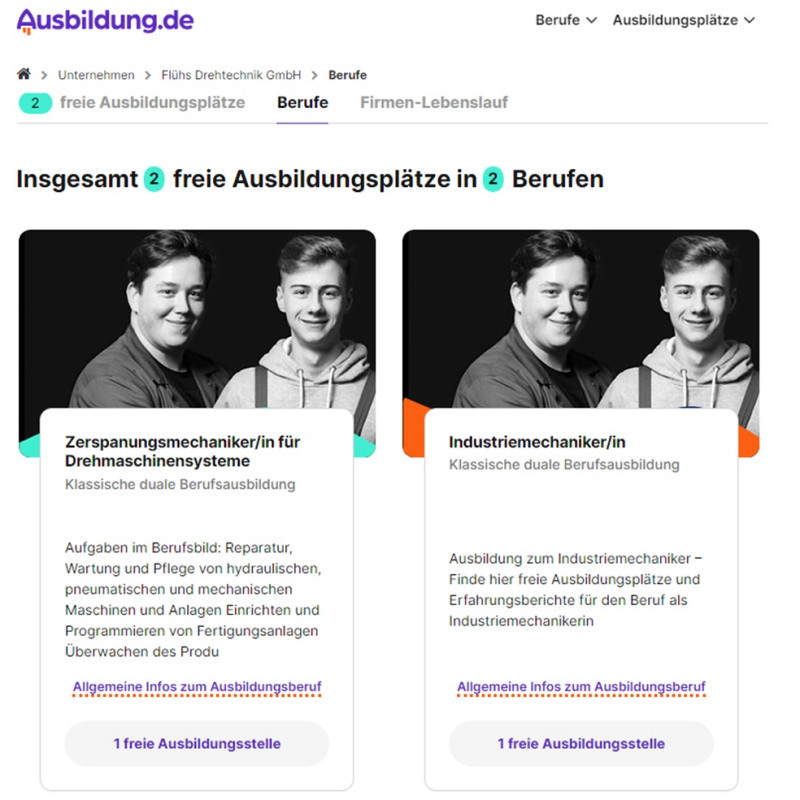The image size is (800, 800).
Task: Open the Ausbildungsplätze dropdown menu
Action: [683, 20]
